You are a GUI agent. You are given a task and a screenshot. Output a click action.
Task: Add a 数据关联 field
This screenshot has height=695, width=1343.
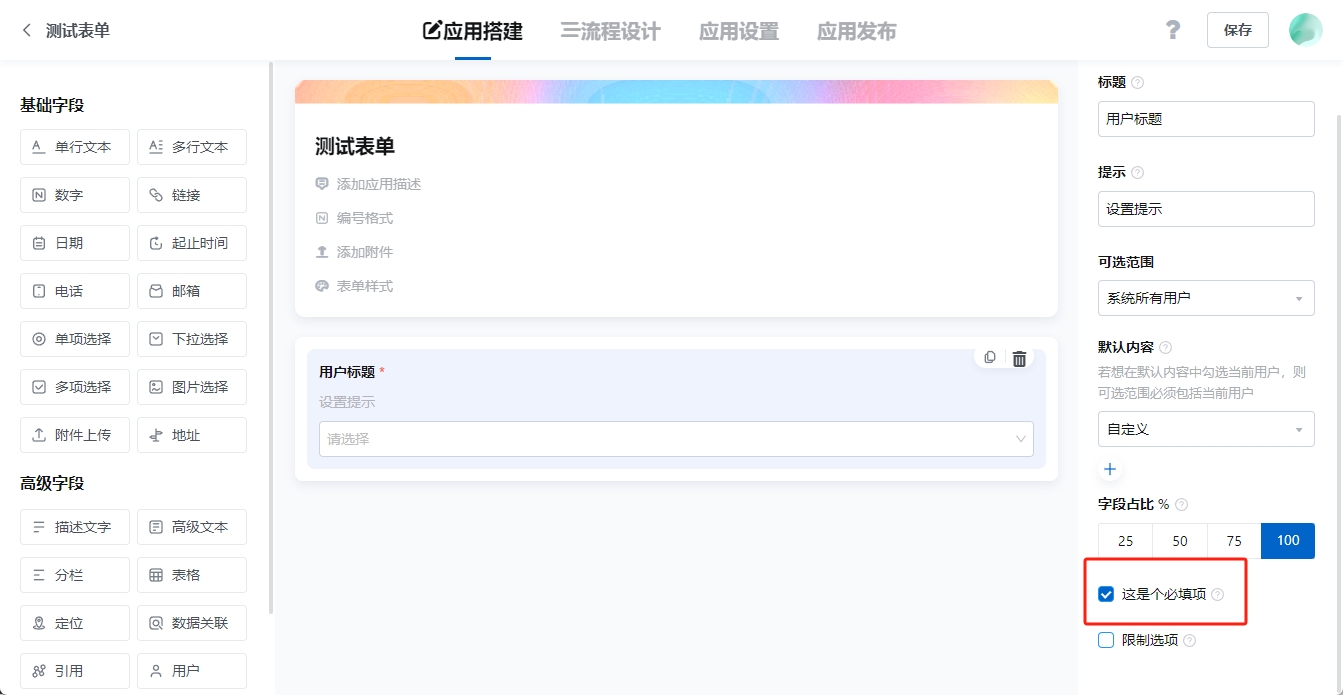[x=191, y=622]
